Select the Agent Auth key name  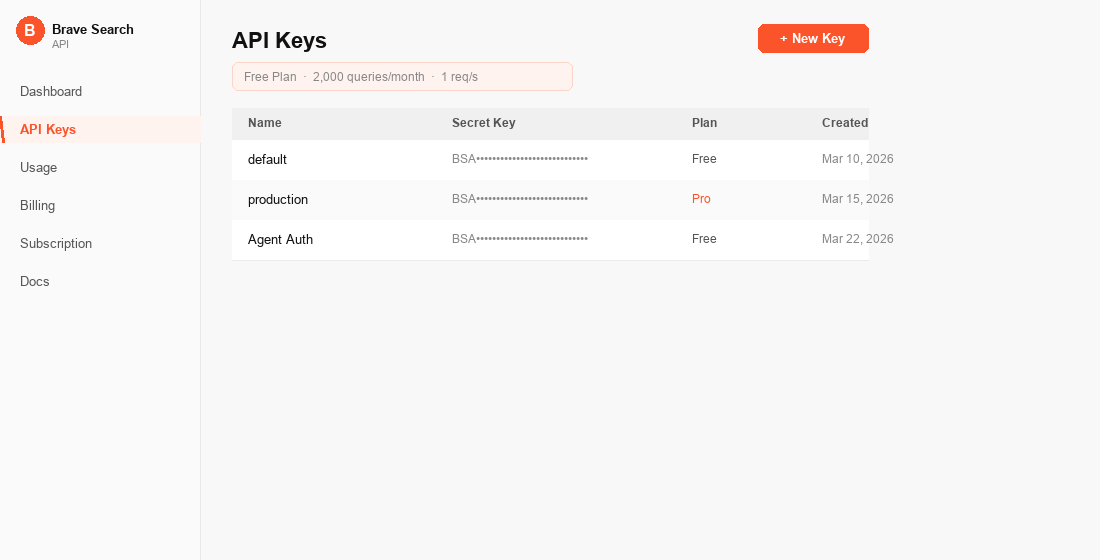click(x=280, y=239)
